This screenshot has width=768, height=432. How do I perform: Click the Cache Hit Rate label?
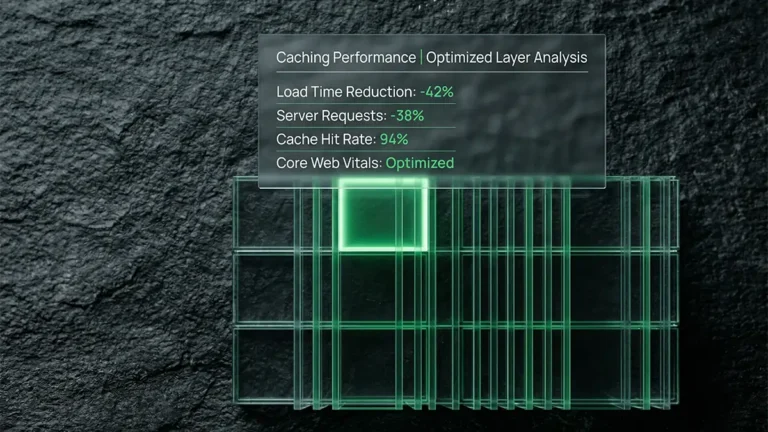(x=326, y=139)
